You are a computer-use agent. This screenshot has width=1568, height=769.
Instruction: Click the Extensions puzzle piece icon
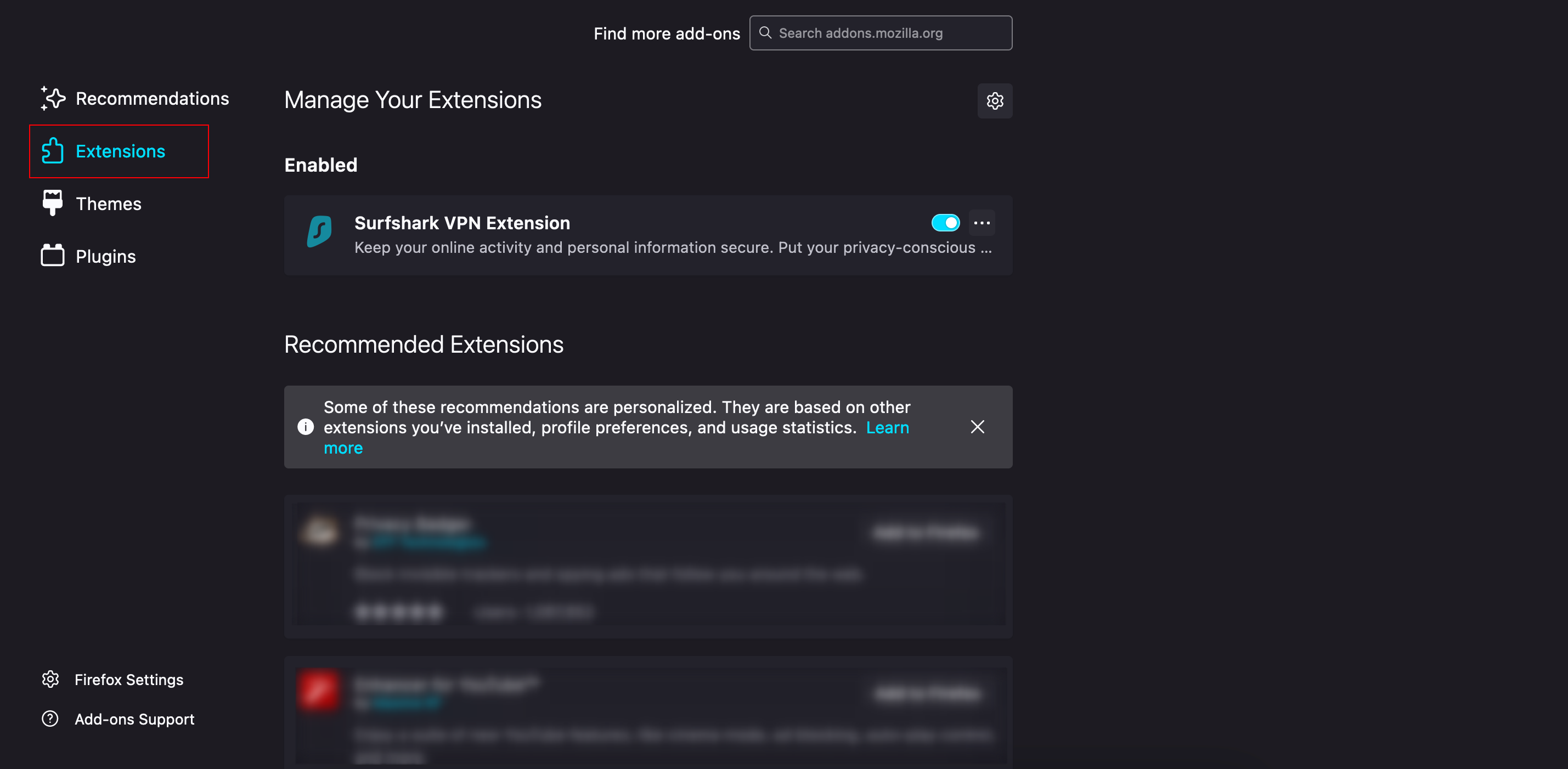[x=52, y=151]
